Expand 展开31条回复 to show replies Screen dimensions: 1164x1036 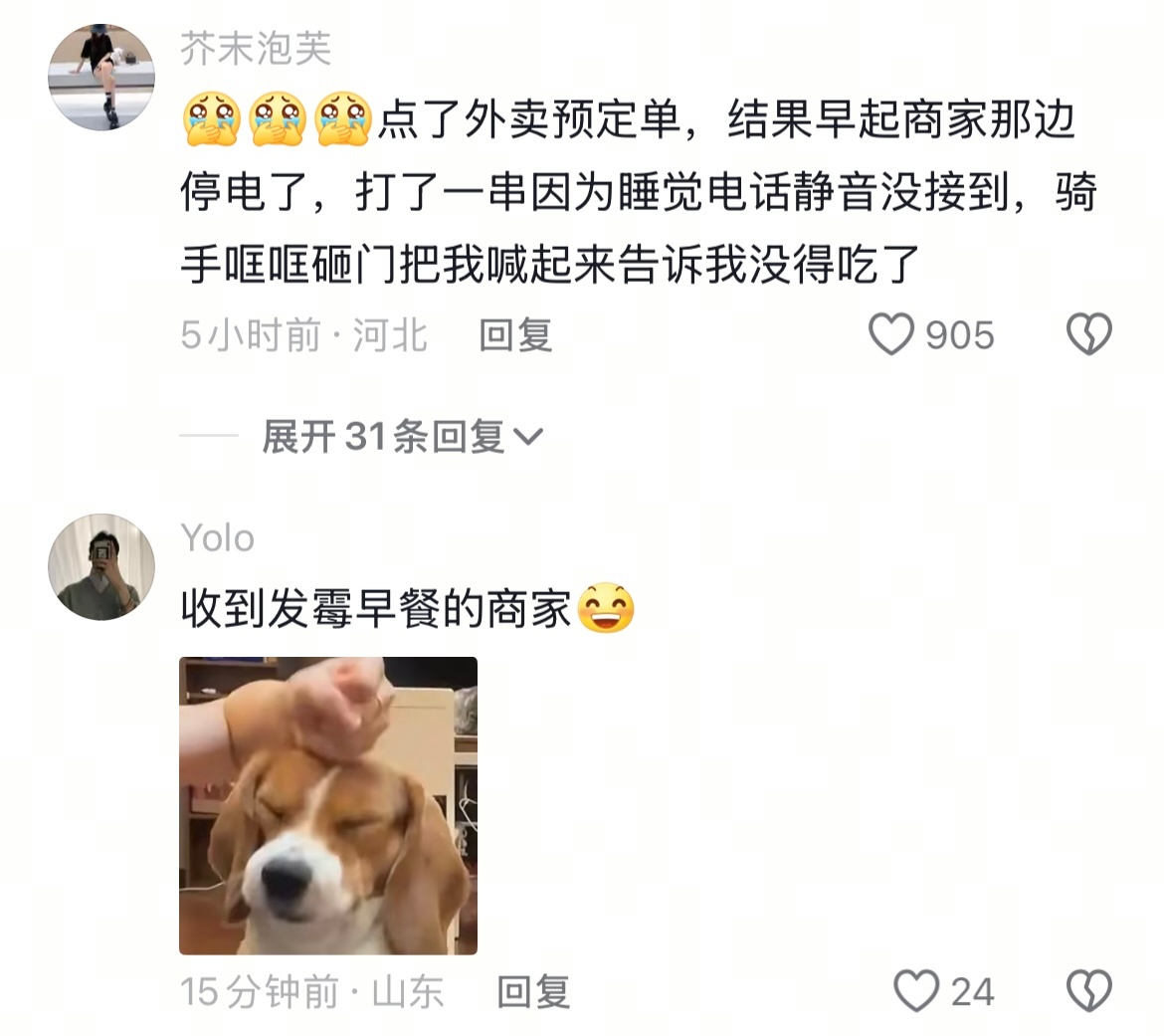pyautogui.click(x=402, y=436)
